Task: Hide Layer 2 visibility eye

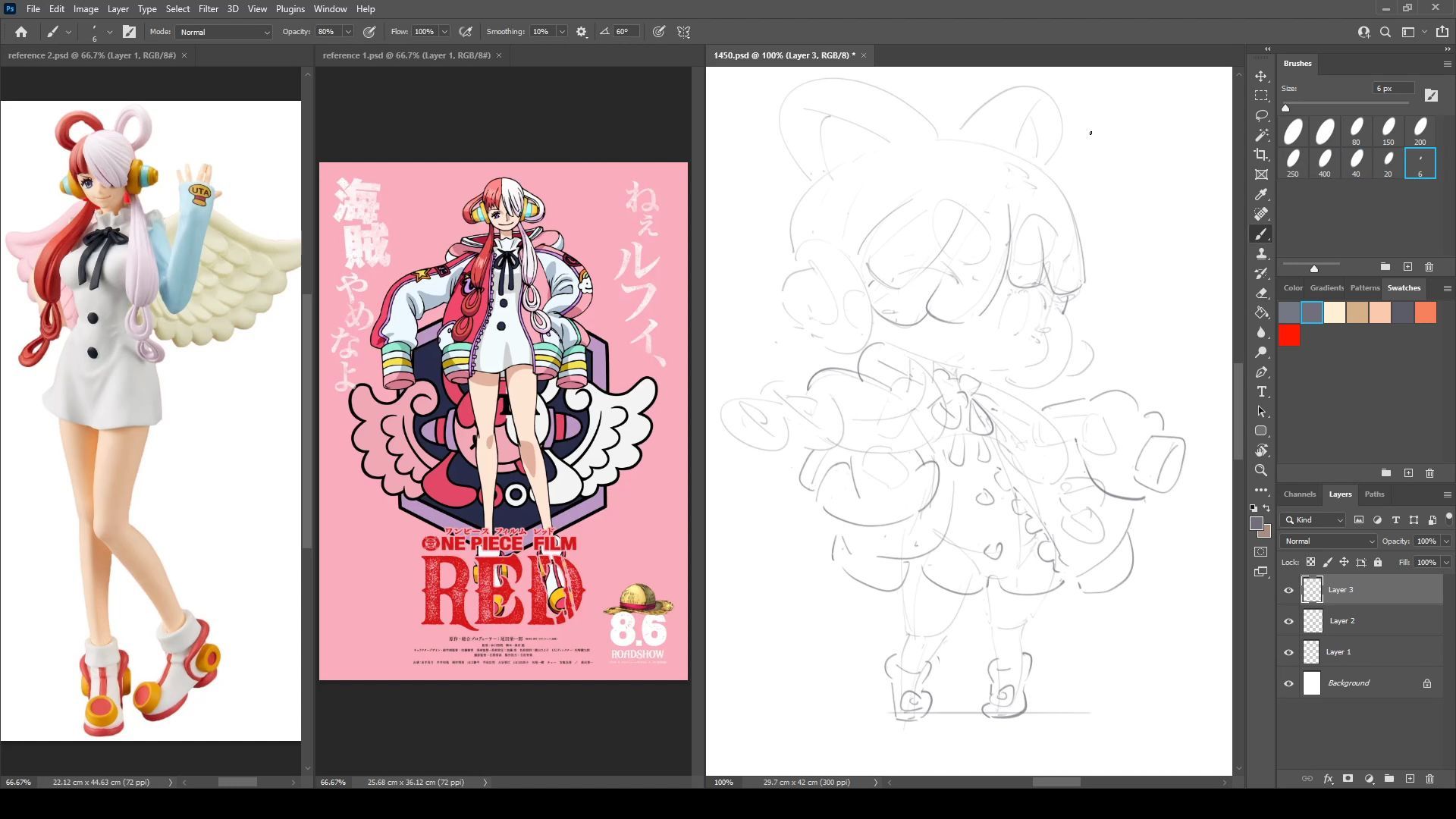Action: (1288, 621)
